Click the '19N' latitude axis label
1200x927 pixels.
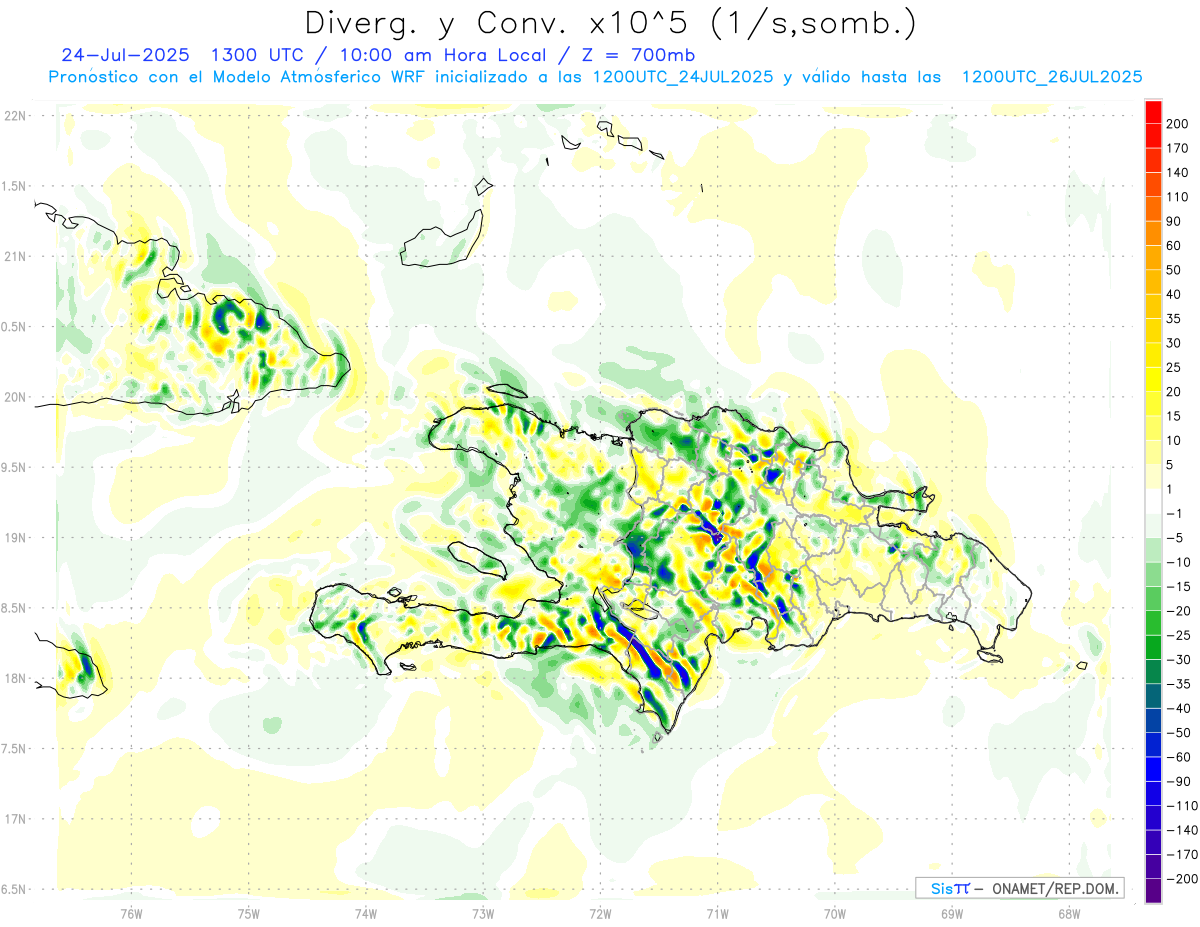14,538
